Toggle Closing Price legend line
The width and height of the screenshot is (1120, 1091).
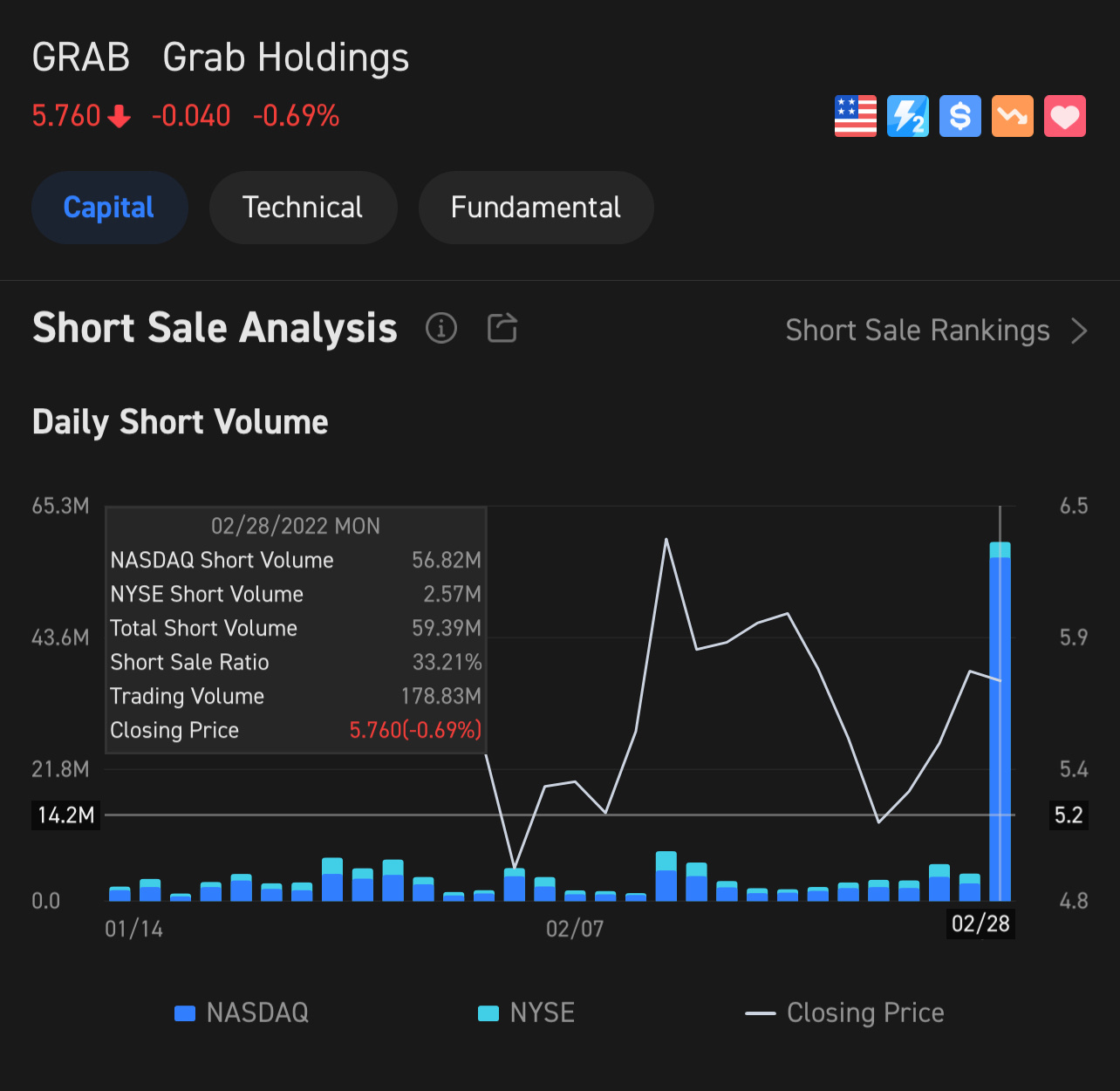(761, 1013)
